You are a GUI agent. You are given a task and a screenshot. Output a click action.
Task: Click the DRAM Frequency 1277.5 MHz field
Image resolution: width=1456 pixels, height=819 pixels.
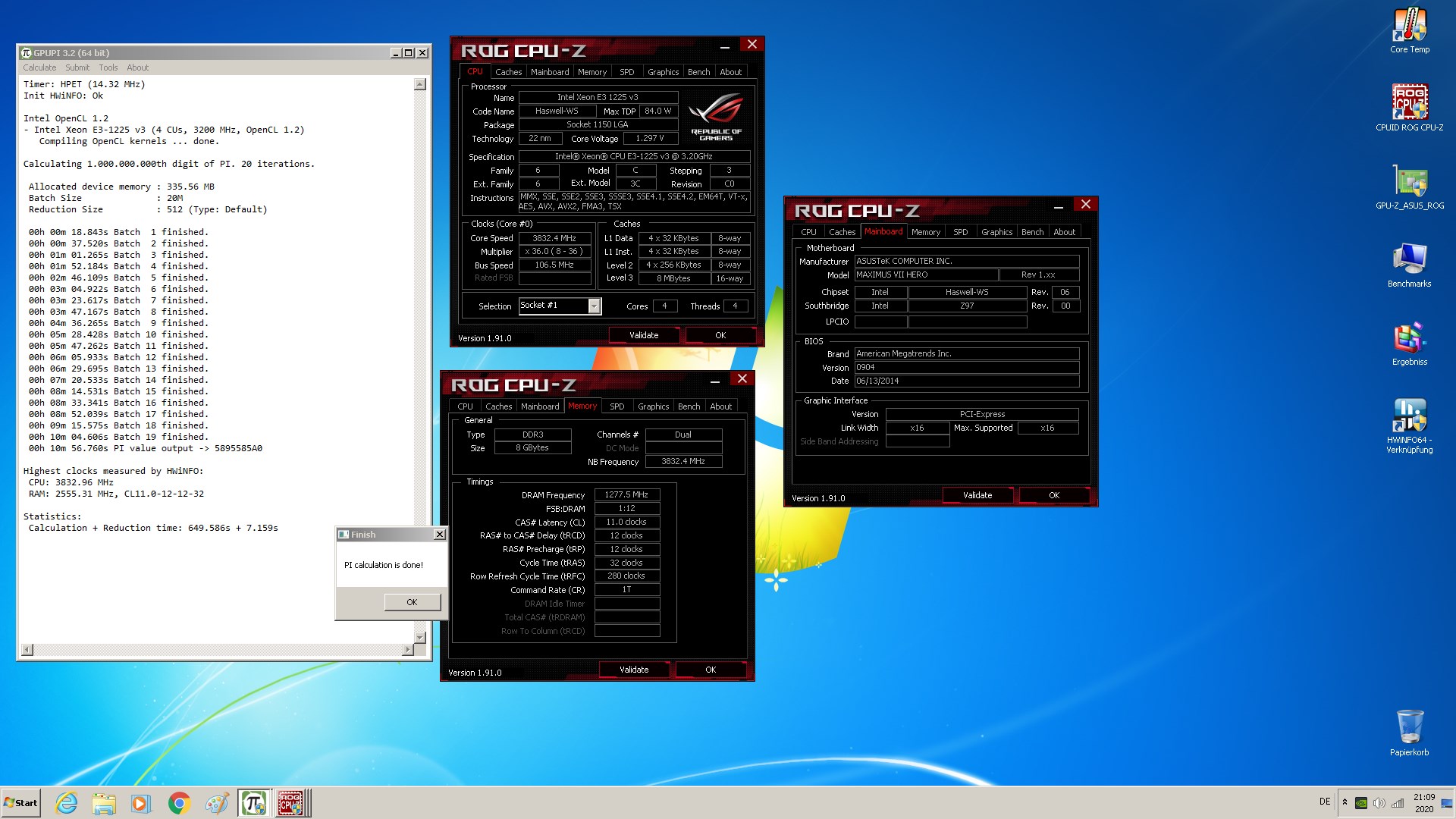(626, 494)
